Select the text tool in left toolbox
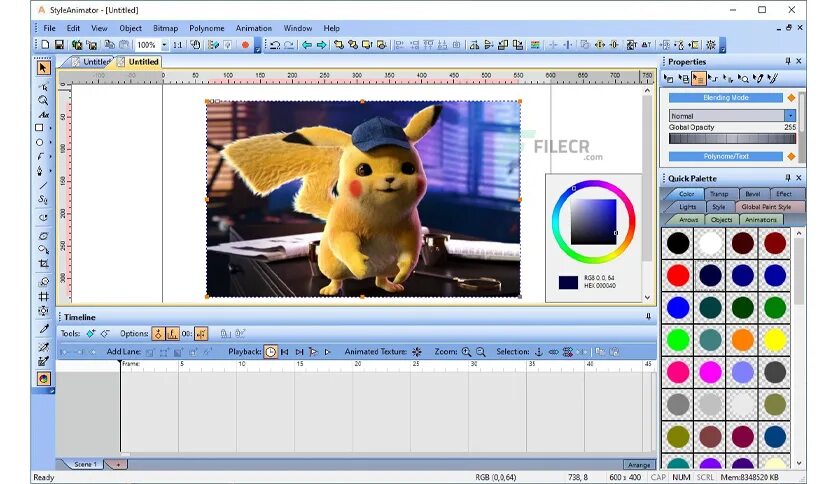The image size is (836, 484). (43, 115)
